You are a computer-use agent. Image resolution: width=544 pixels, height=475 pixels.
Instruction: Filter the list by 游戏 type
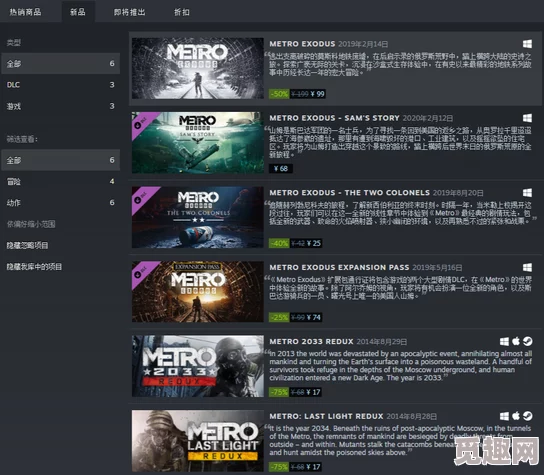click(61, 106)
